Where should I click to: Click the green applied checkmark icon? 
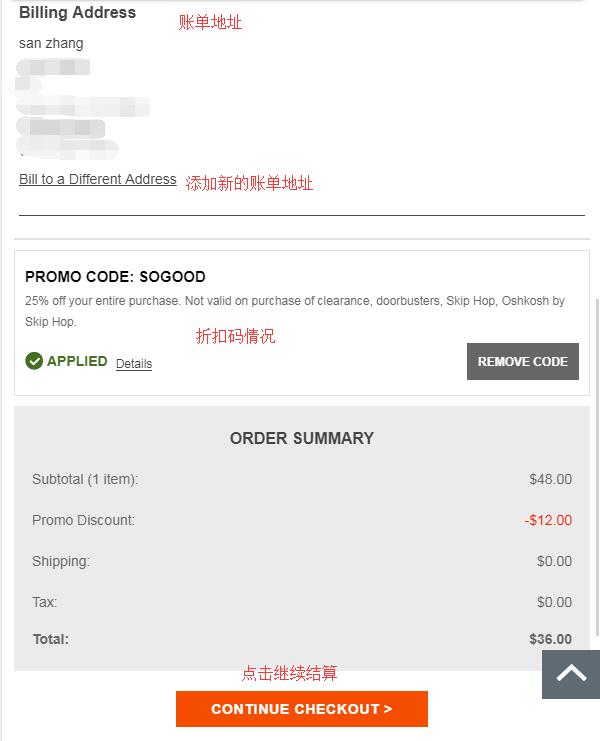(x=34, y=361)
